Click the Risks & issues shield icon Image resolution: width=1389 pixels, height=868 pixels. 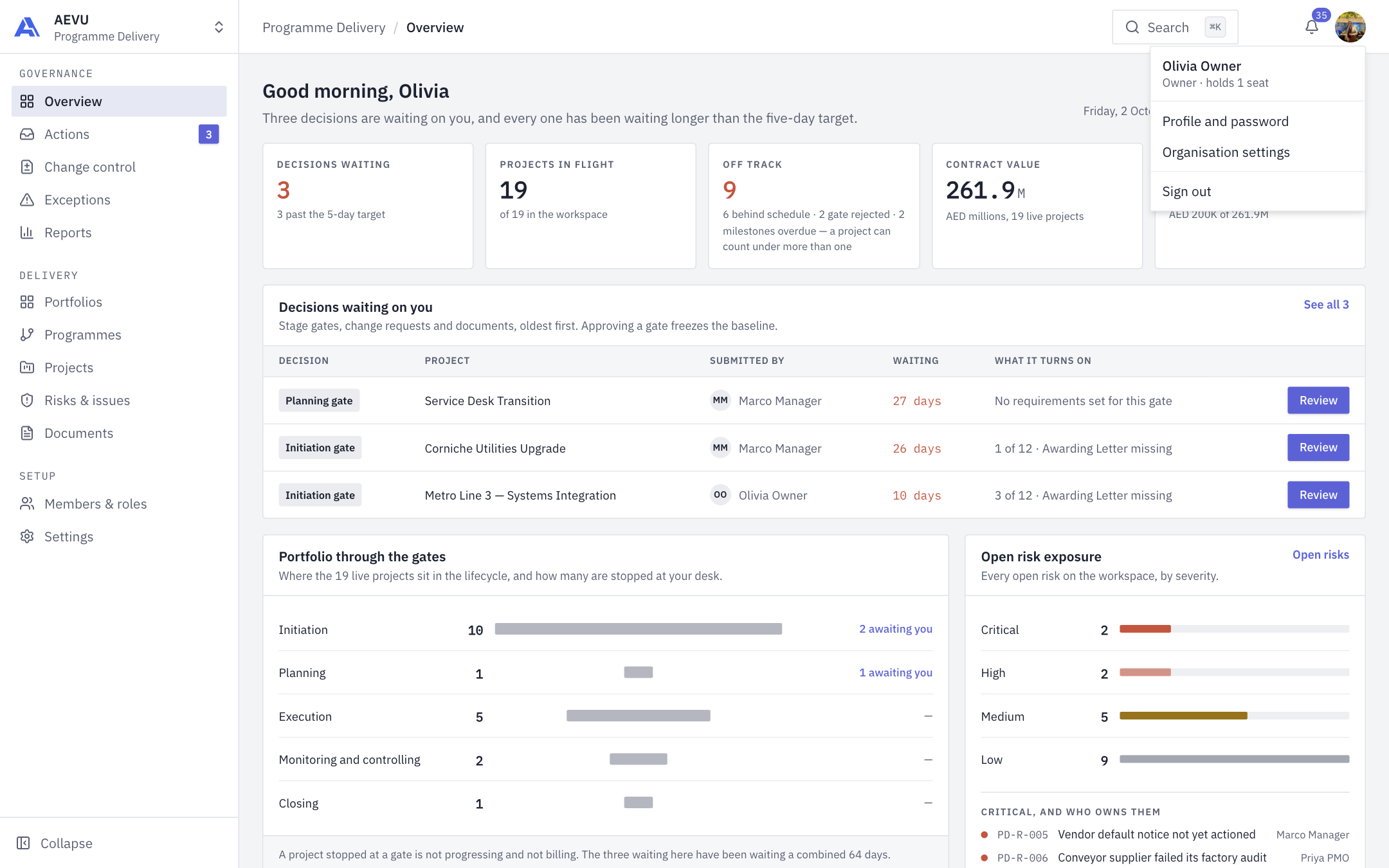[27, 401]
